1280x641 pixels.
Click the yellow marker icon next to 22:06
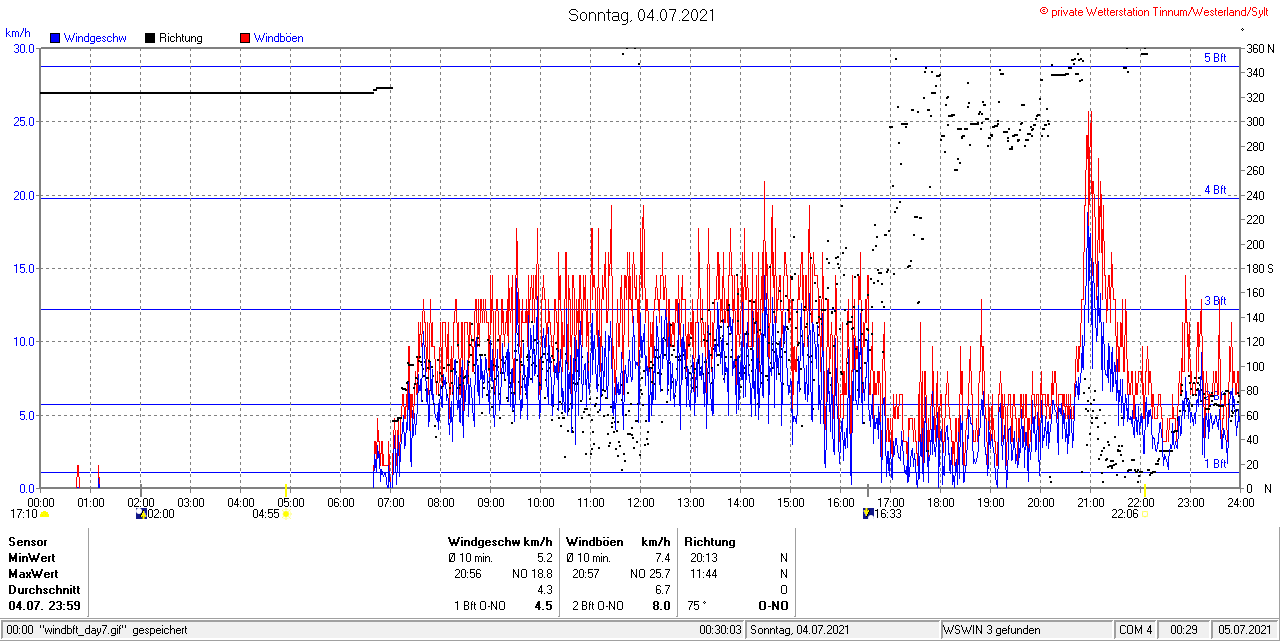[x=1144, y=515]
